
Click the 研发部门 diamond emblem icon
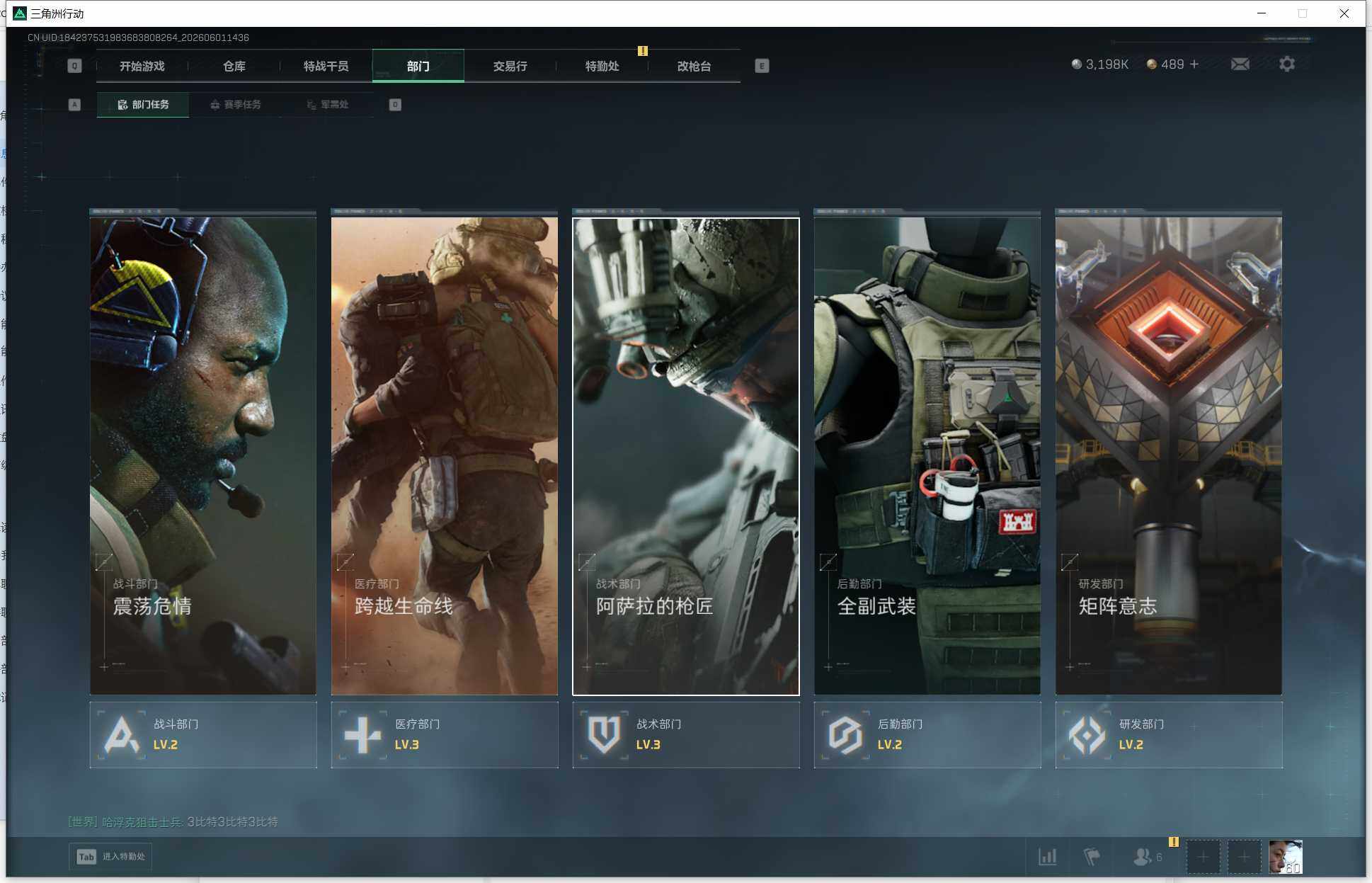(1087, 735)
